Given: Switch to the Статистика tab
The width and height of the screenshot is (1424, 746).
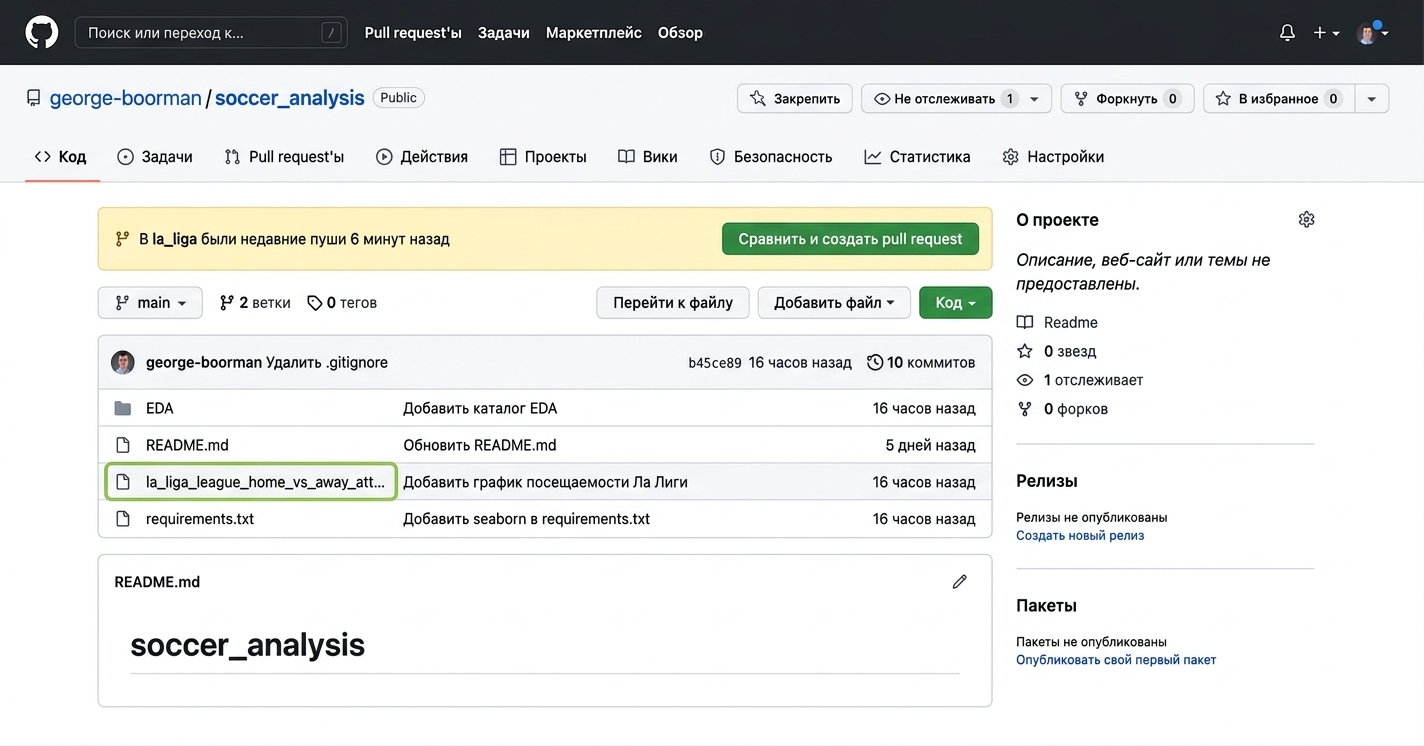Looking at the screenshot, I should pyautogui.click(x=918, y=157).
